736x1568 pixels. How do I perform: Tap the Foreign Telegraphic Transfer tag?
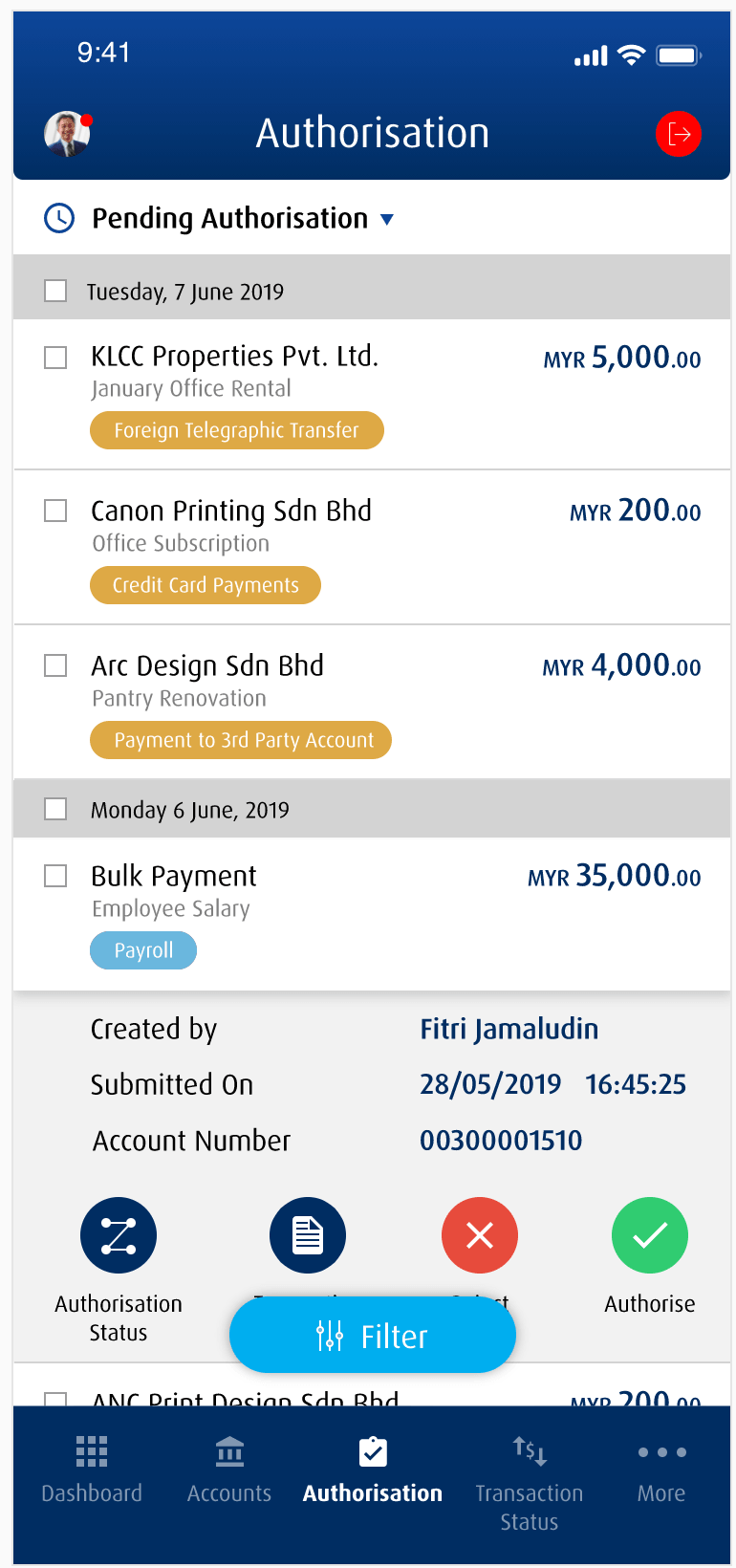pos(237,430)
